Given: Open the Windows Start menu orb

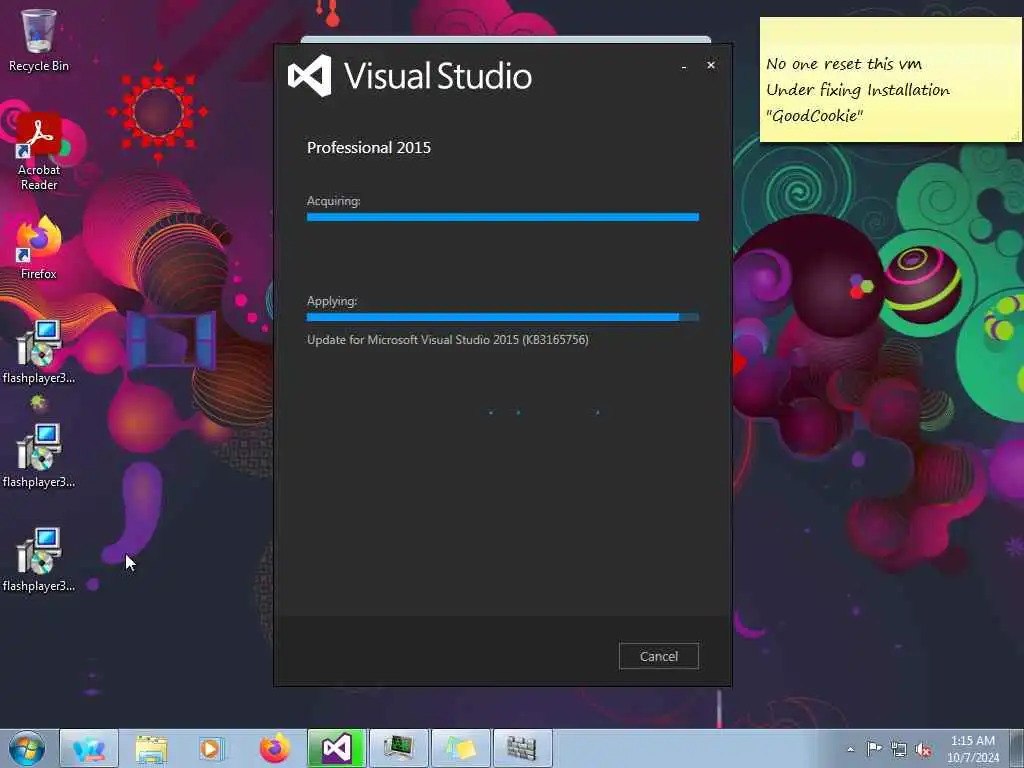Looking at the screenshot, I should 27,748.
